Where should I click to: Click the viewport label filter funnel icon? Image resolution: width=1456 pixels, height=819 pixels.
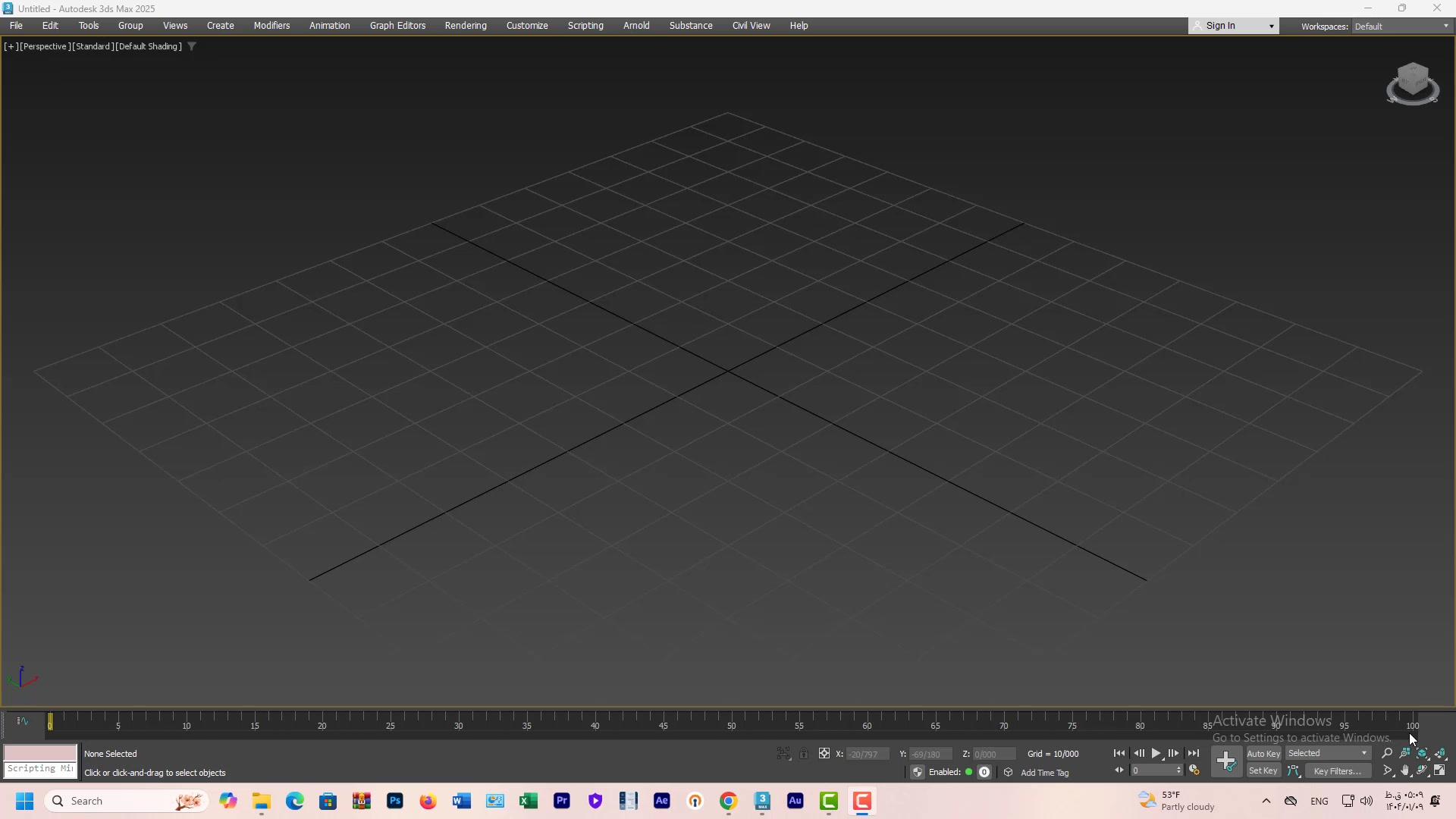(x=192, y=46)
